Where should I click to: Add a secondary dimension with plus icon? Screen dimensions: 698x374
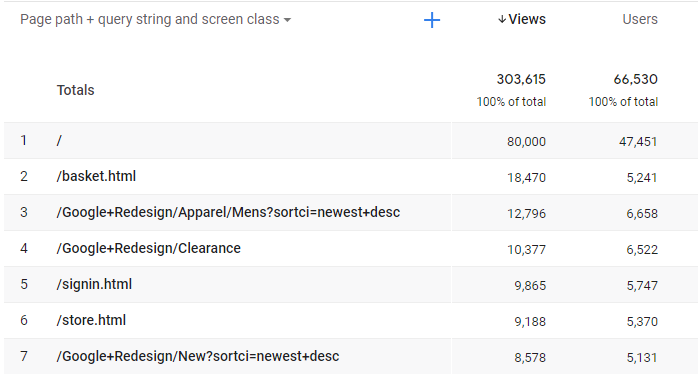click(x=432, y=20)
